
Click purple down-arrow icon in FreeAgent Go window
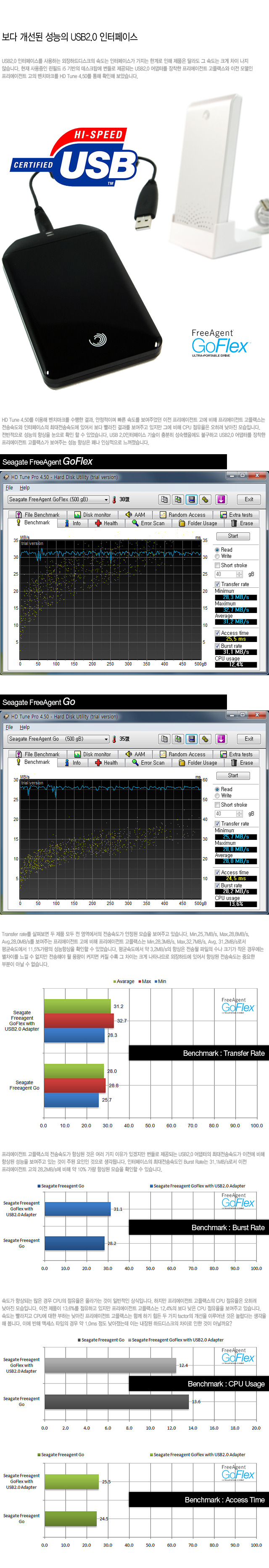[x=221, y=738]
